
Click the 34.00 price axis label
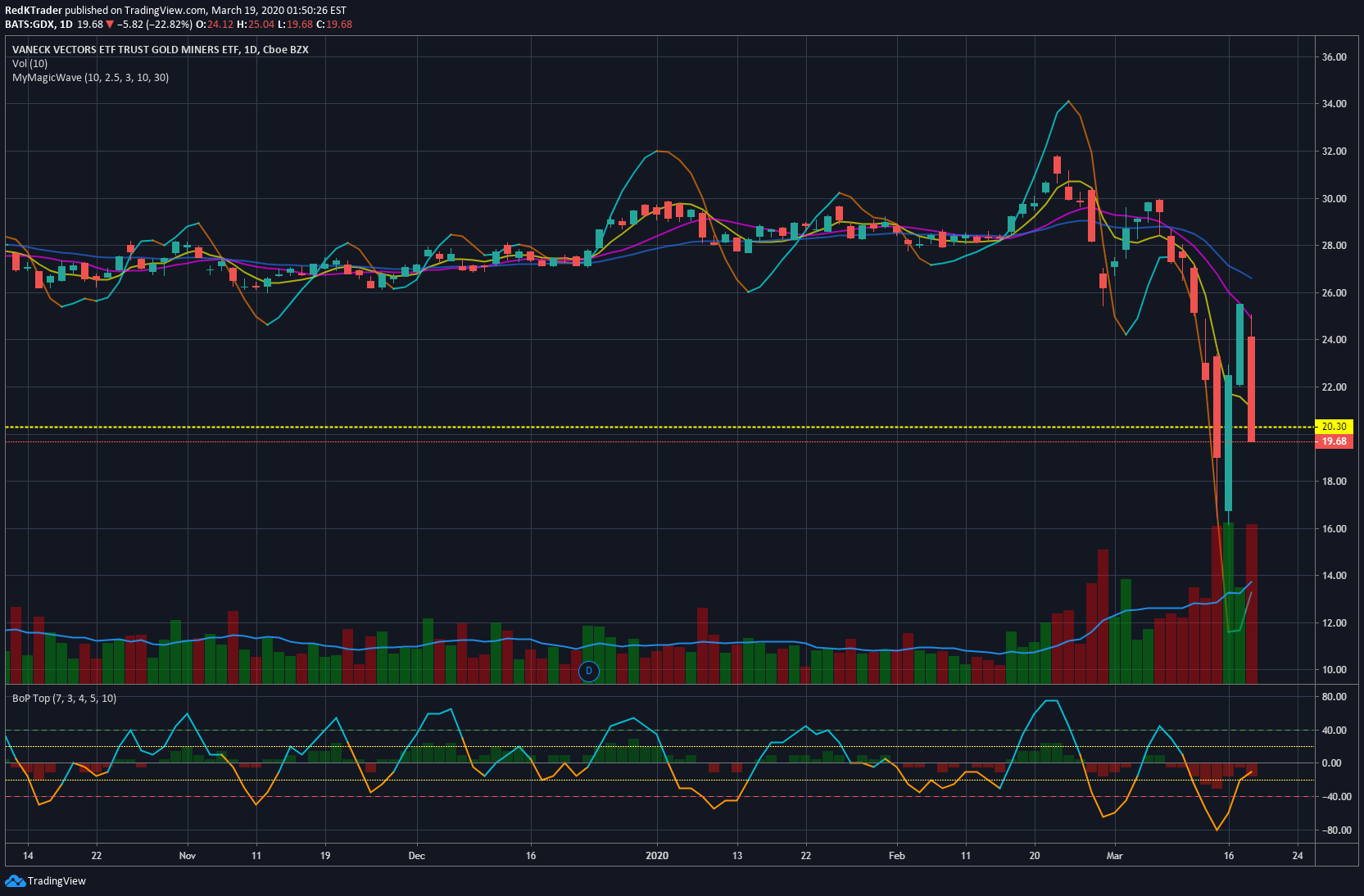coord(1334,104)
